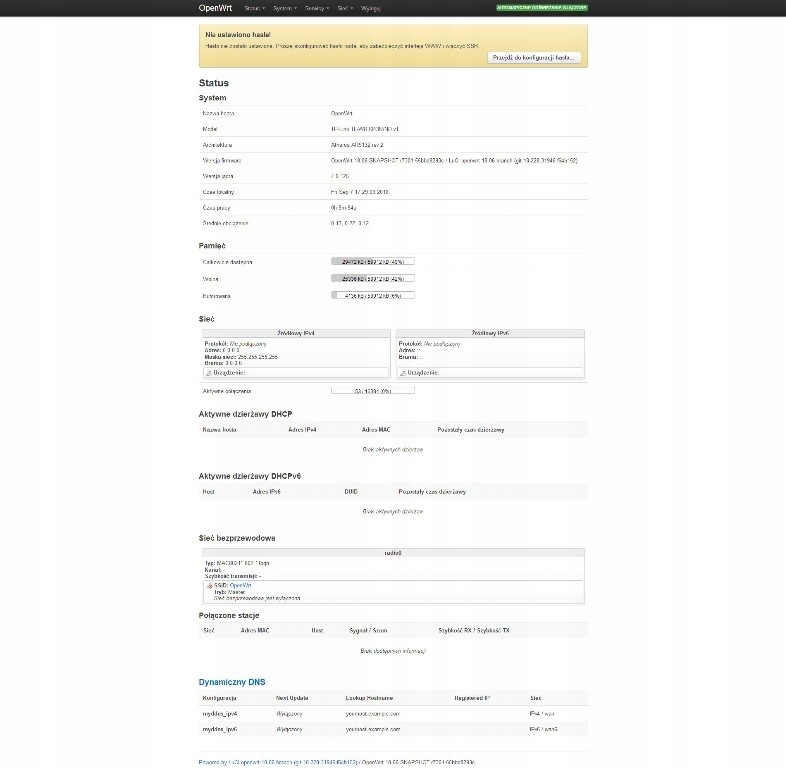
Task: Click the radio0 panel header
Action: 393,553
